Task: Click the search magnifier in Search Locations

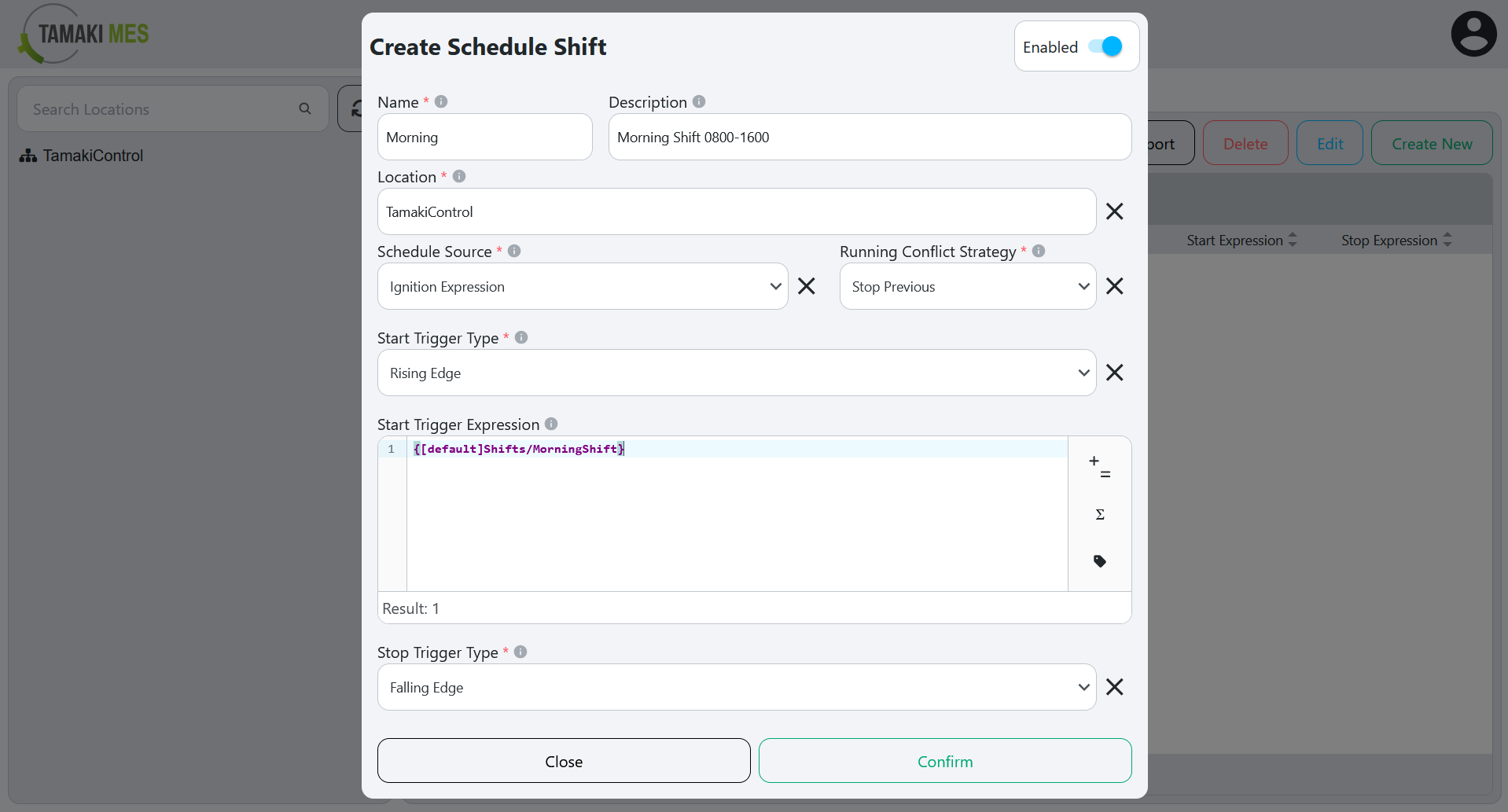Action: tap(305, 108)
